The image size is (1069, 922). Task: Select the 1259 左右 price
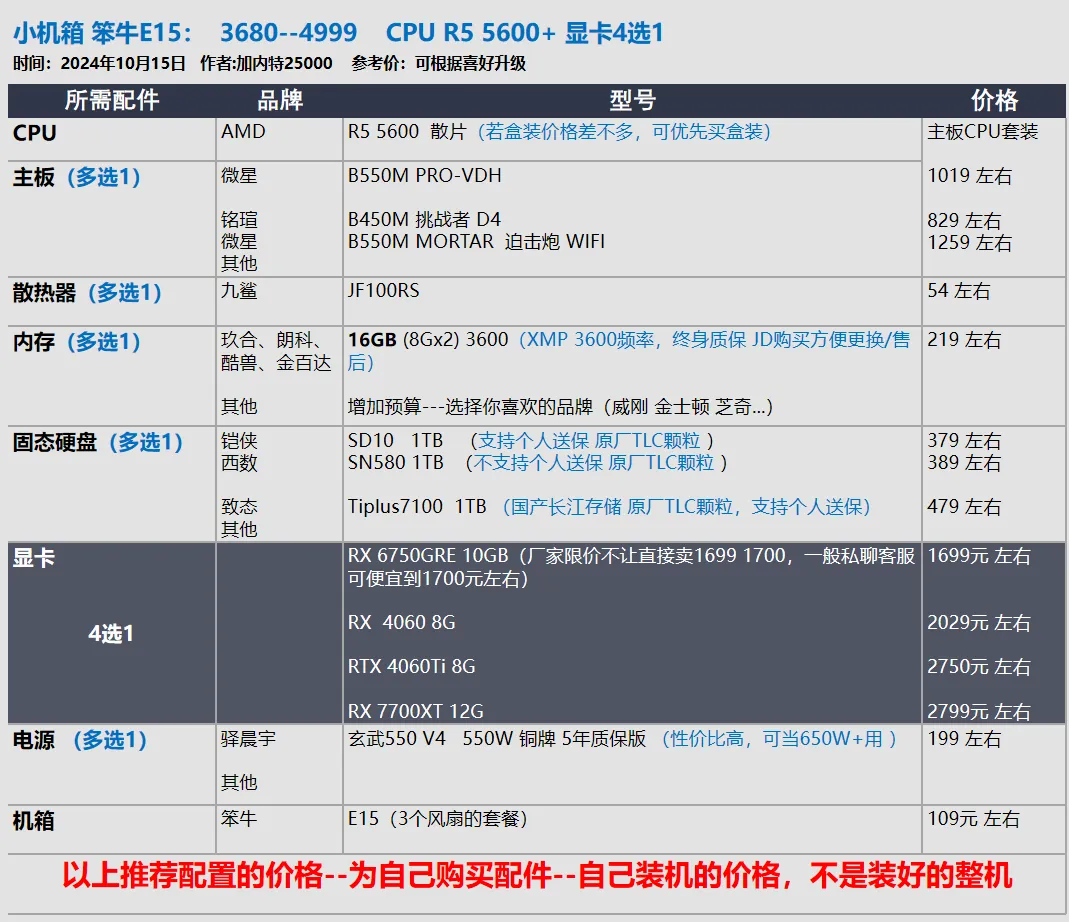[x=969, y=242]
